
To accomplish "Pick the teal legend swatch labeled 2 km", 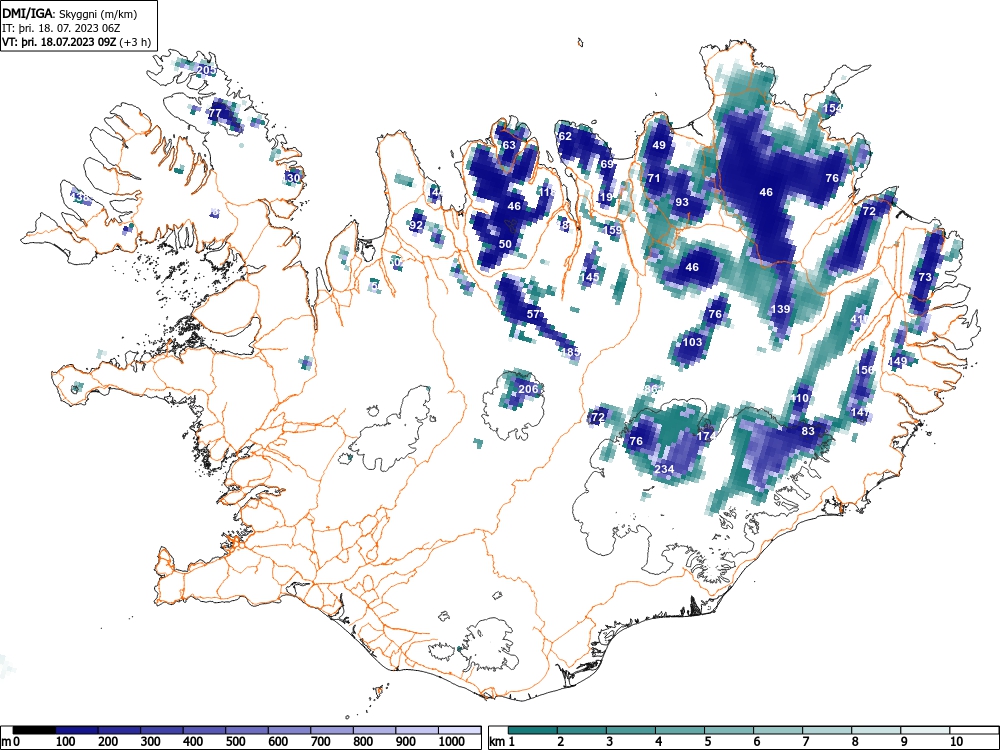I will (582, 730).
